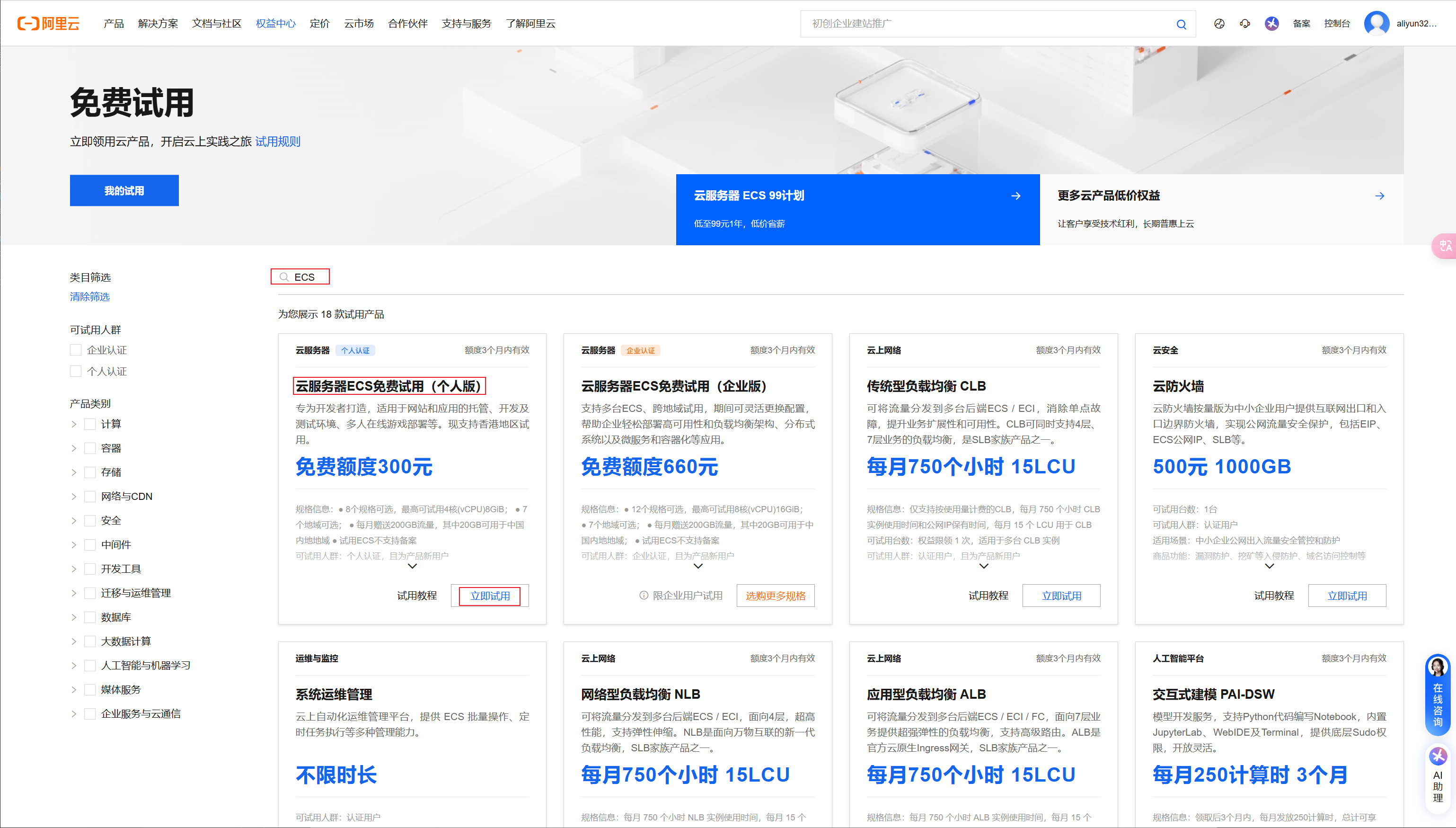Check the 企业认证 checkbox
The width and height of the screenshot is (1456, 828).
point(76,350)
